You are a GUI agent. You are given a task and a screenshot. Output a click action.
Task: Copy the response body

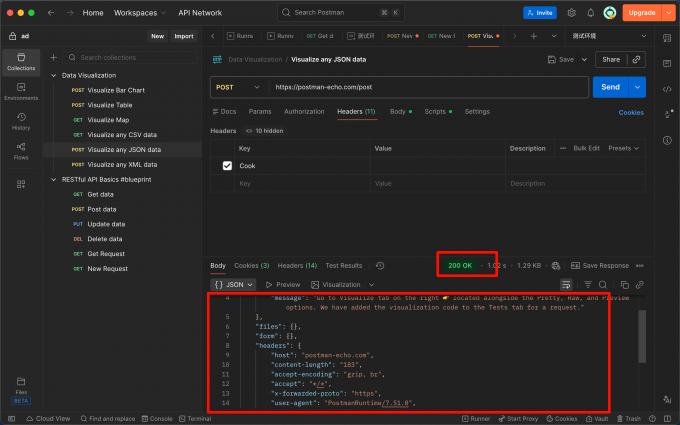point(624,284)
